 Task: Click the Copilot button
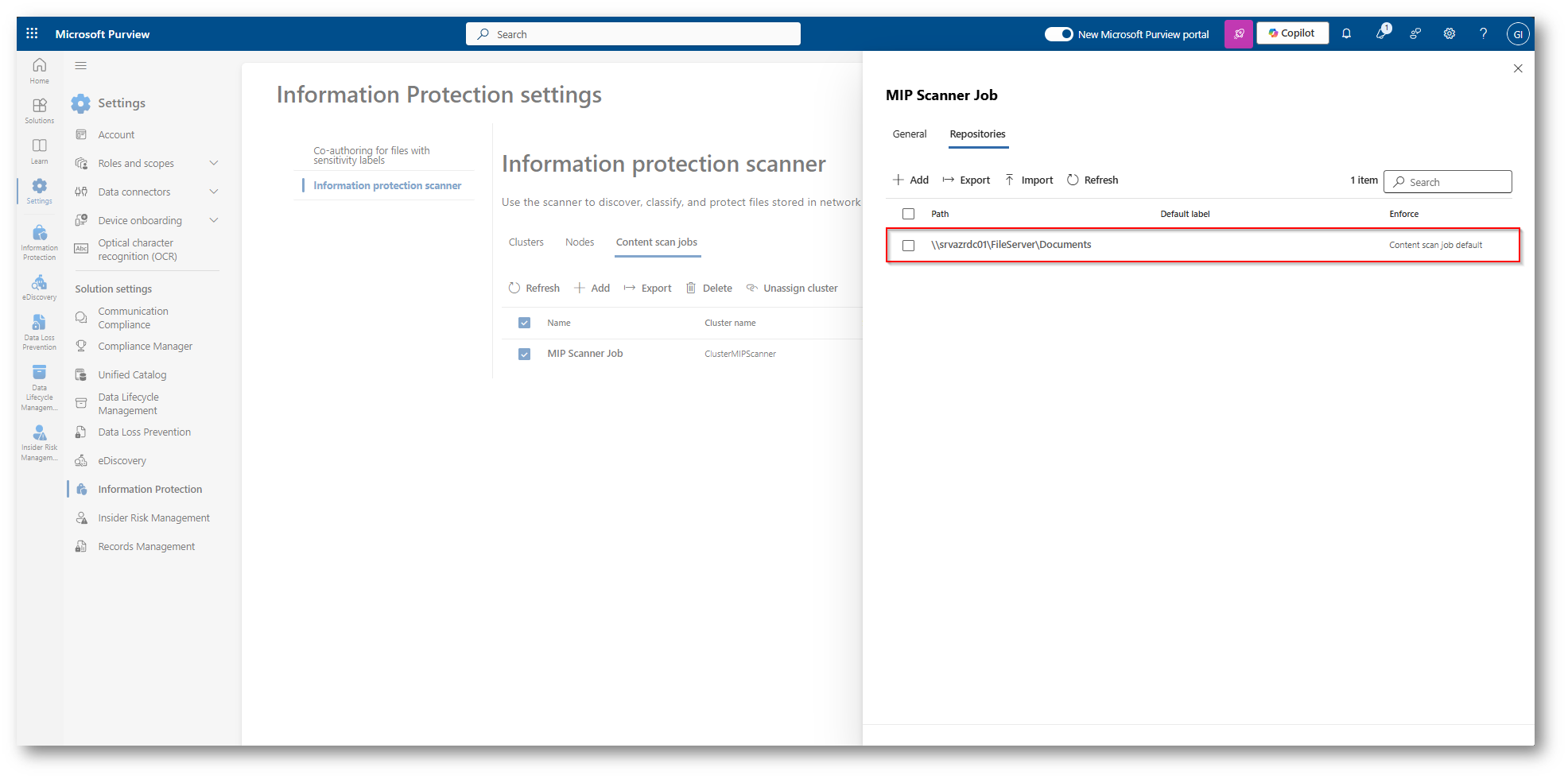click(x=1291, y=33)
